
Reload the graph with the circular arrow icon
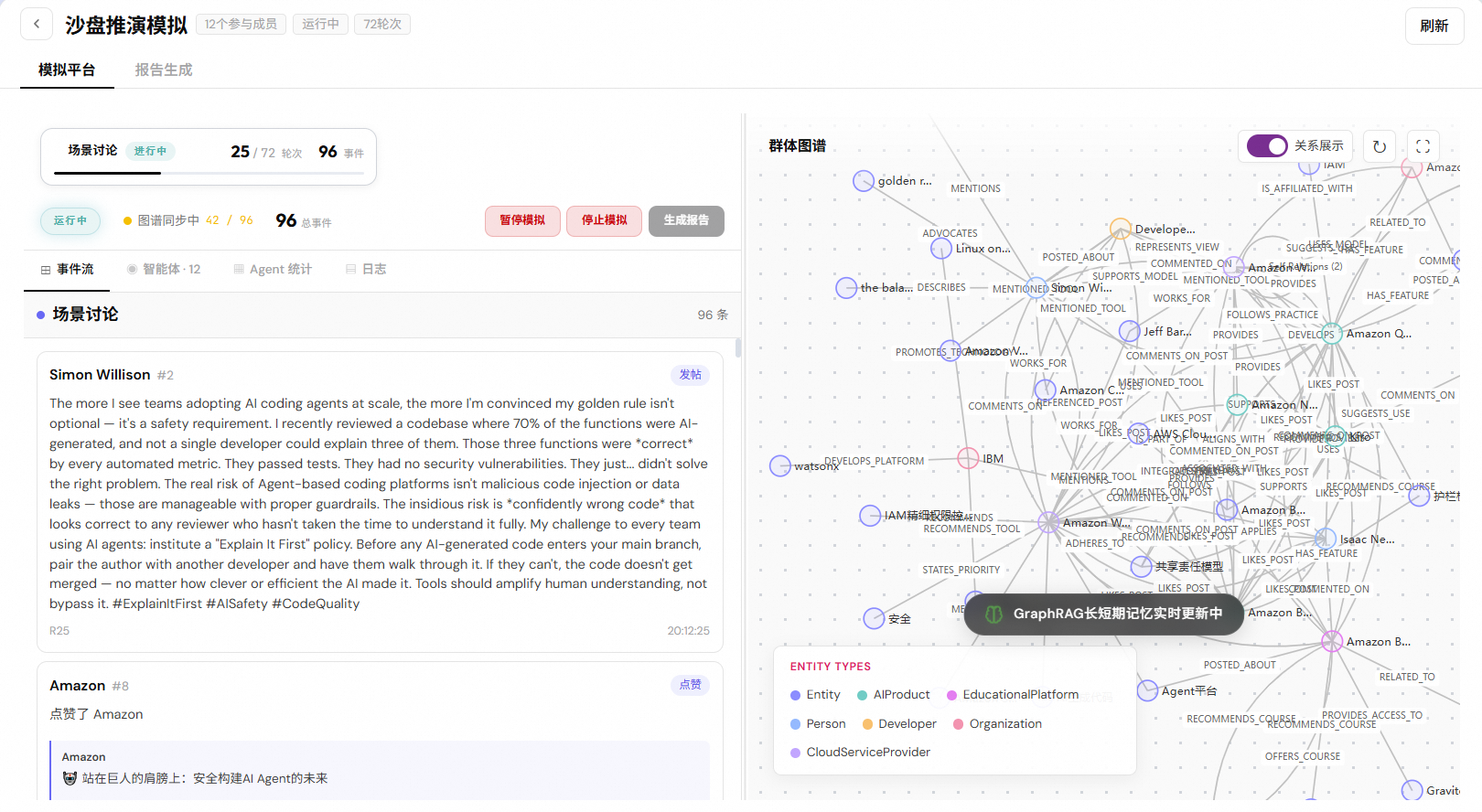point(1380,146)
